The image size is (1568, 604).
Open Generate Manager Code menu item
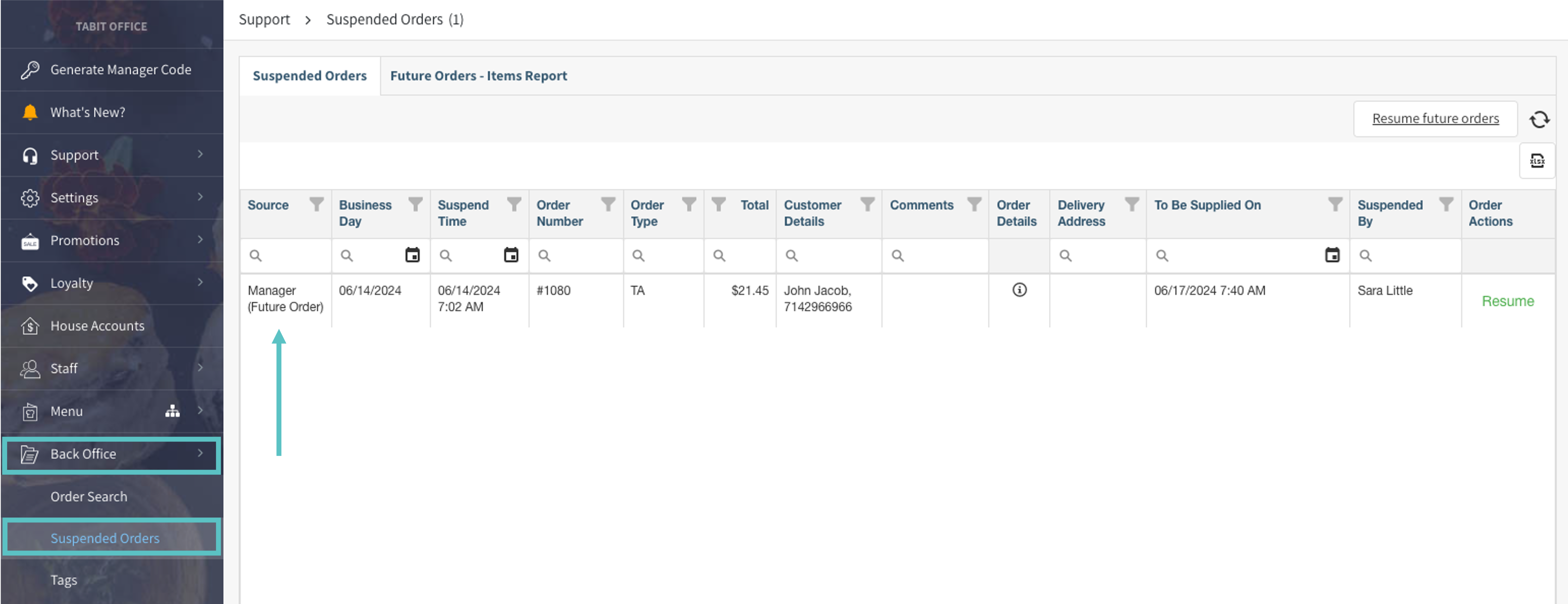pyautogui.click(x=121, y=70)
